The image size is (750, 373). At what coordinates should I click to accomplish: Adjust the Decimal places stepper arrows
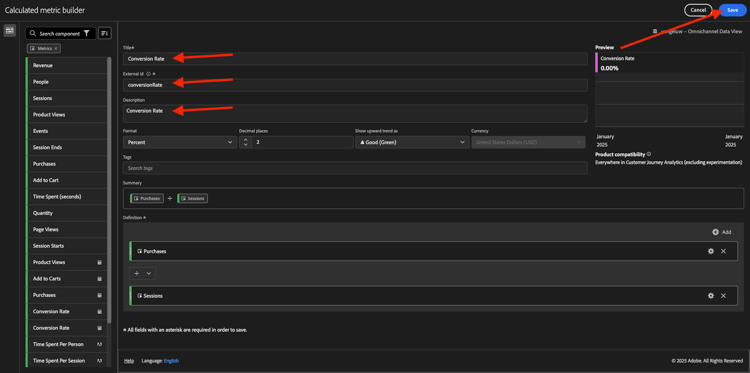click(245, 143)
